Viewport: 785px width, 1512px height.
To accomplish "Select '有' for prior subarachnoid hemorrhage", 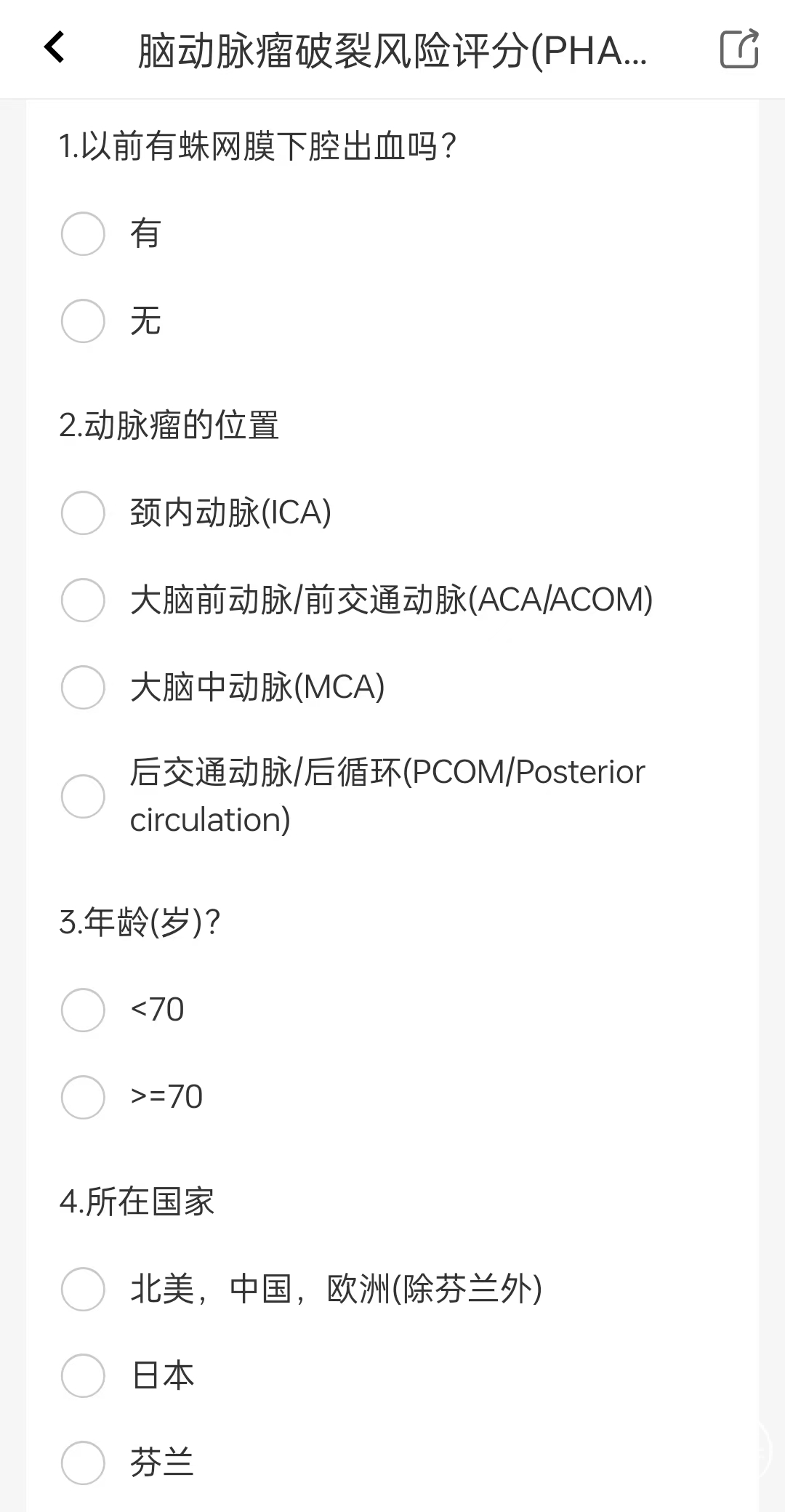I will click(x=83, y=234).
